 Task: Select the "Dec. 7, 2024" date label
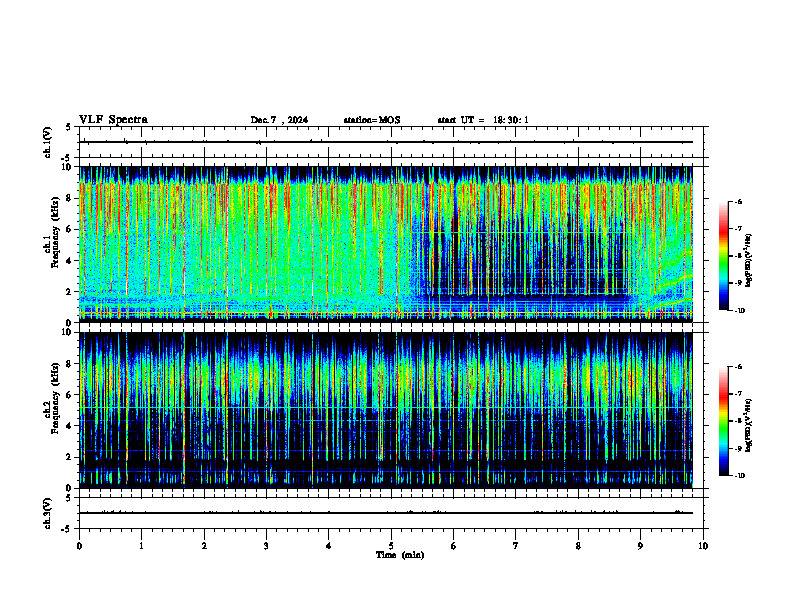279,120
